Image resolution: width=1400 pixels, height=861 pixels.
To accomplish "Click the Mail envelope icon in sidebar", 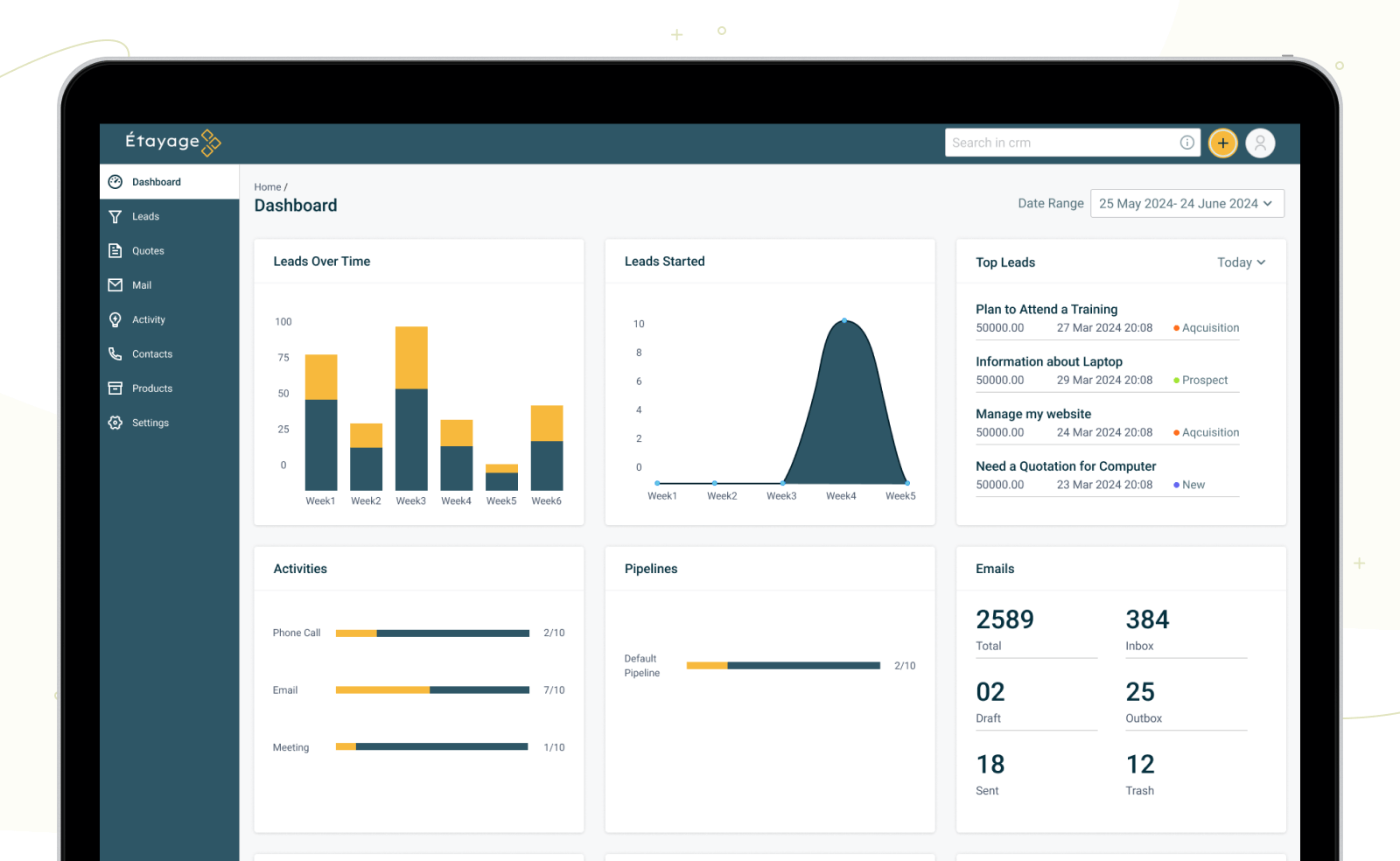I will pyautogui.click(x=115, y=284).
